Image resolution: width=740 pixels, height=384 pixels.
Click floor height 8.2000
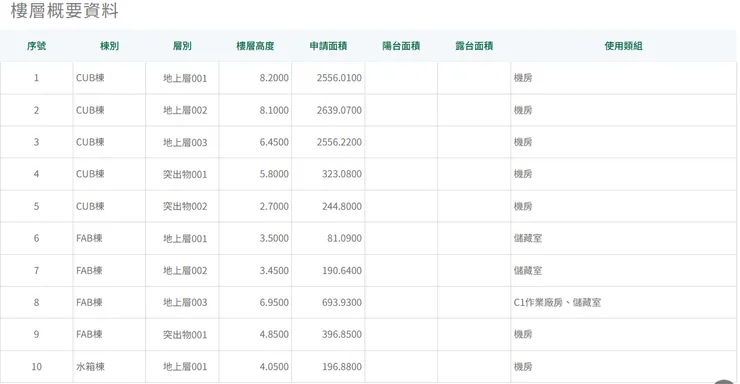click(x=274, y=78)
